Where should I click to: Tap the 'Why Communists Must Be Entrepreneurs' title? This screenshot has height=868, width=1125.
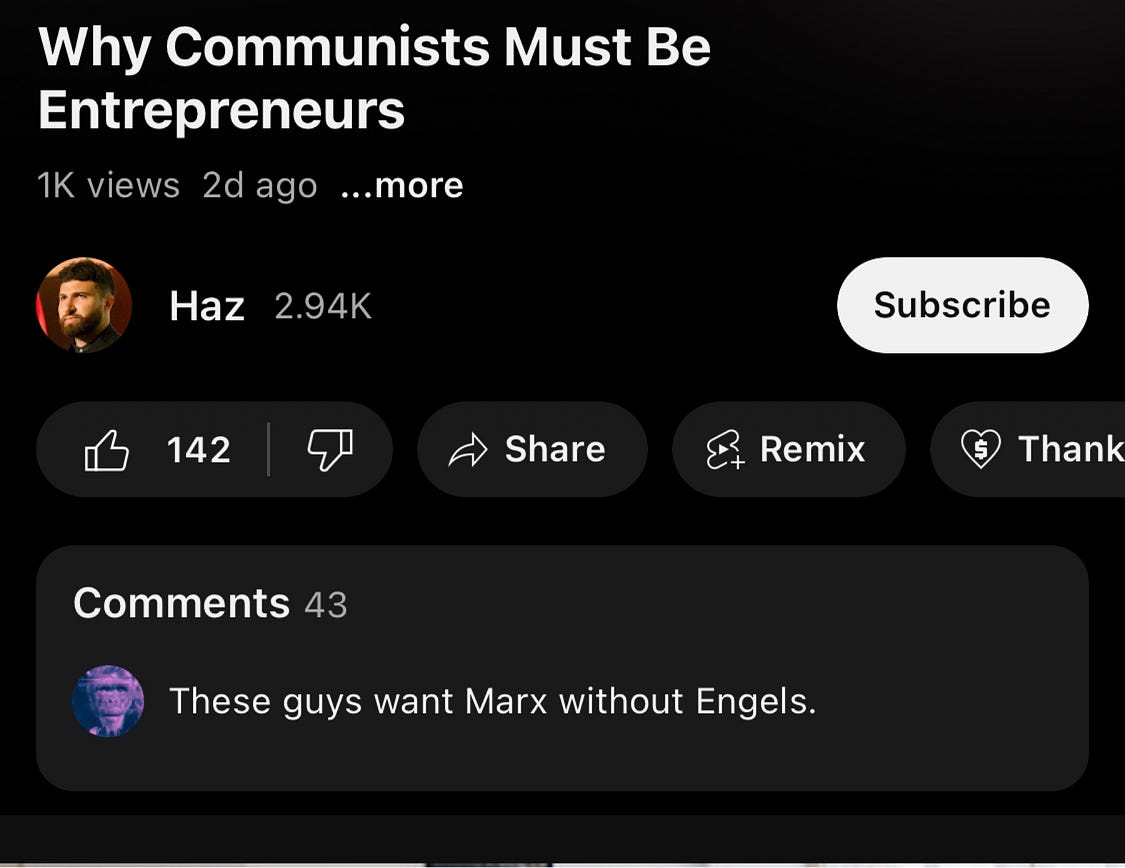374,78
